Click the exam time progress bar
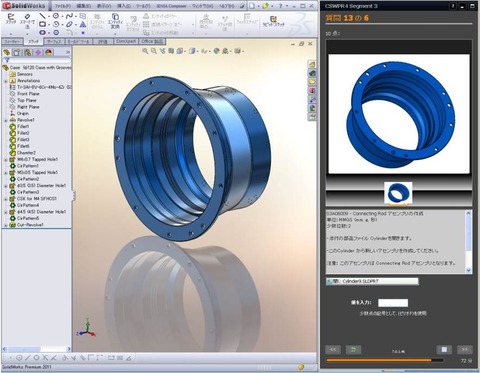Image resolution: width=480 pixels, height=373 pixels. point(385,360)
